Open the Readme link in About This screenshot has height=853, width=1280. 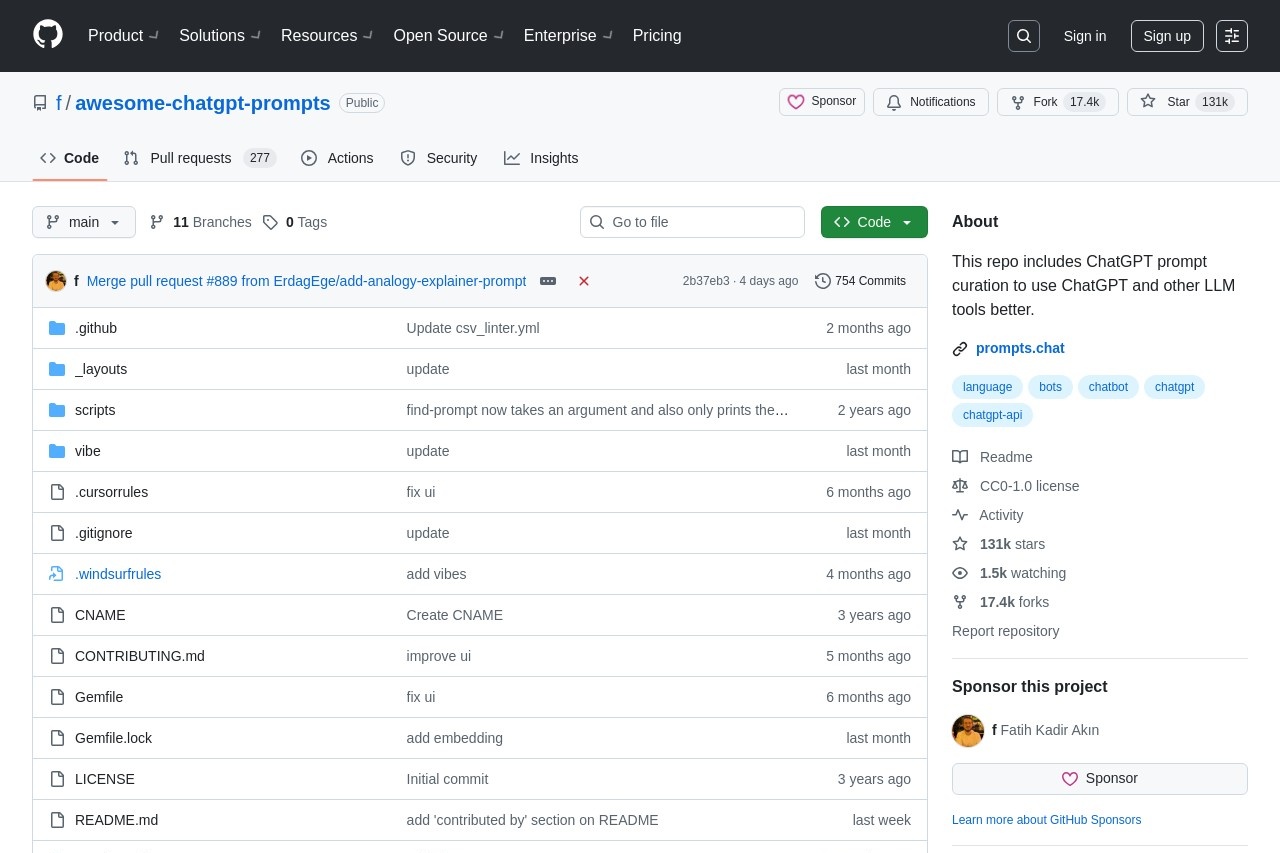[x=993, y=457]
